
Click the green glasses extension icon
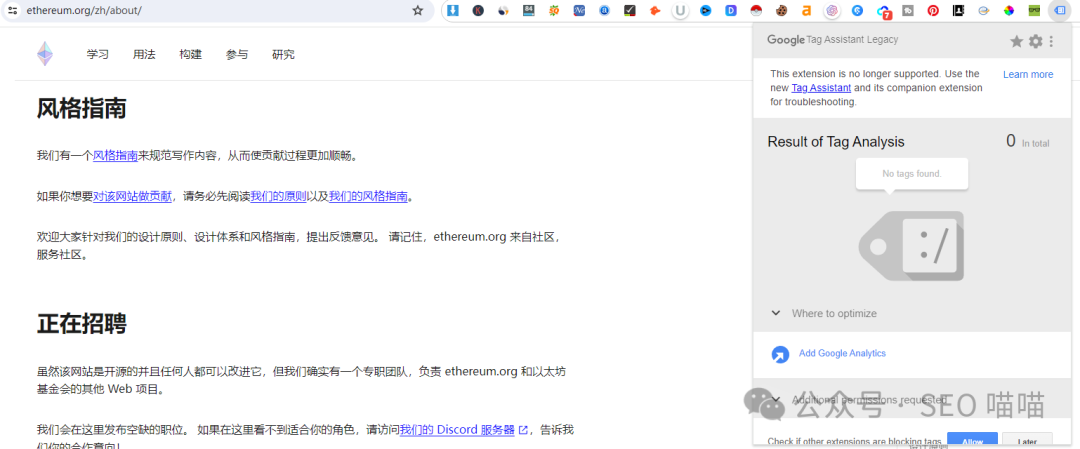tap(1034, 10)
